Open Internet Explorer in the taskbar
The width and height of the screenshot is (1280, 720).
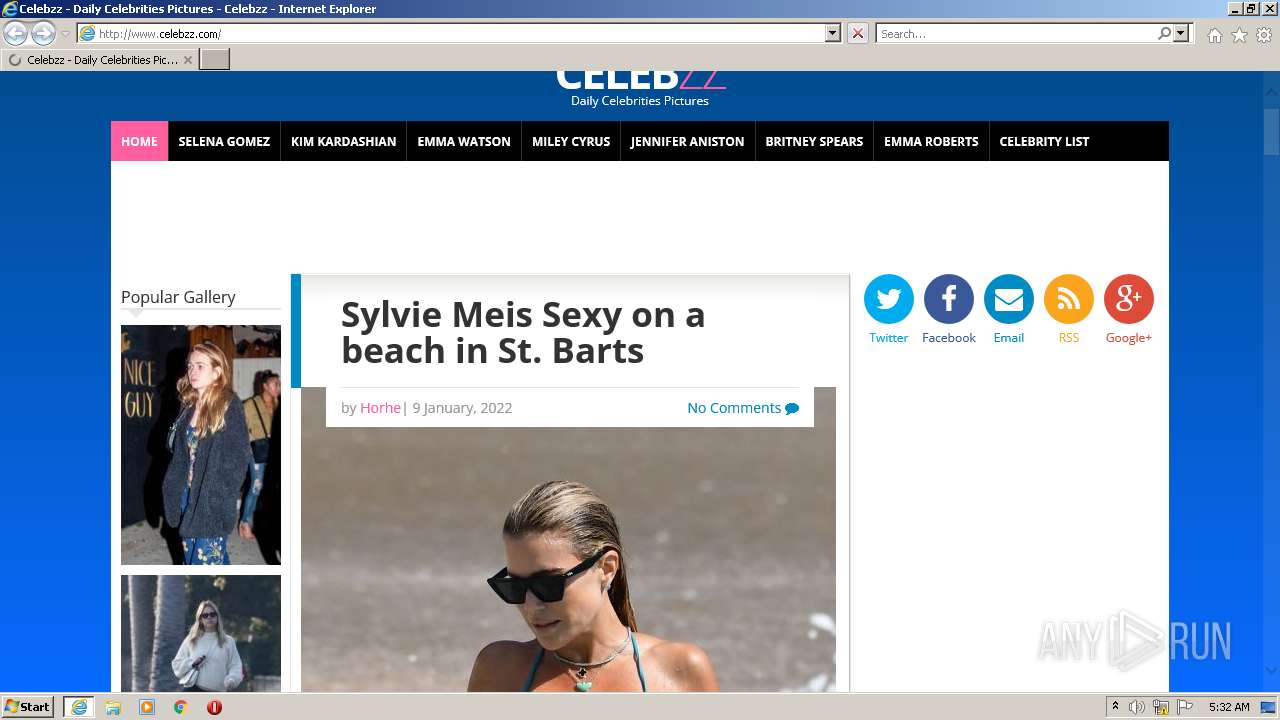(79, 707)
